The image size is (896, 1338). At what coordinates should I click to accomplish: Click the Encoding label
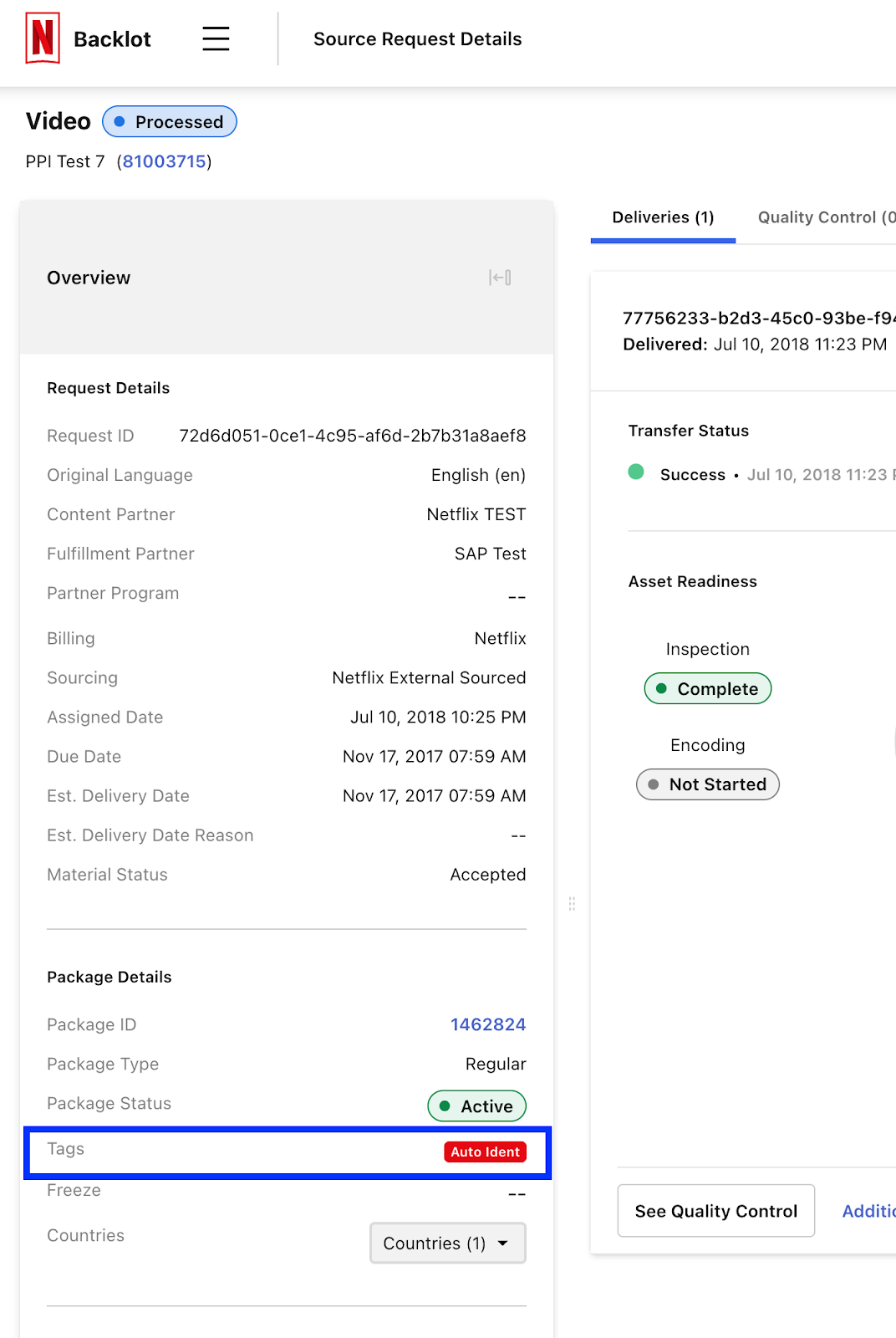tap(708, 745)
